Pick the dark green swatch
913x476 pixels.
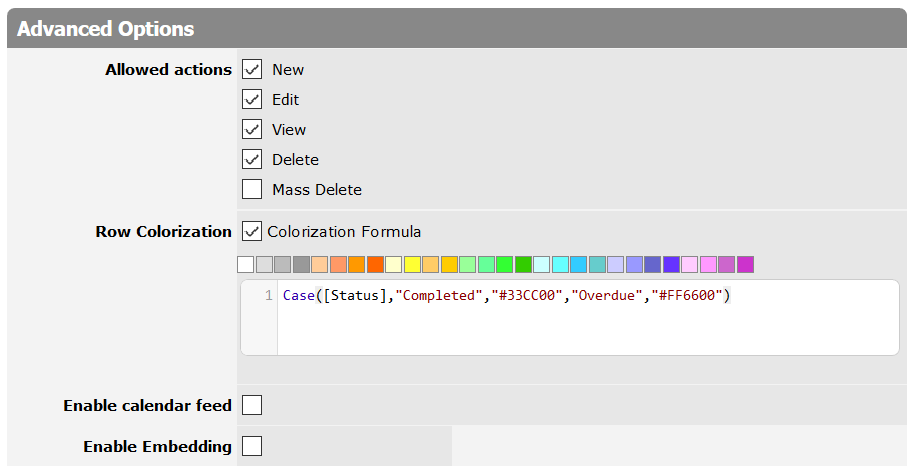pyautogui.click(x=523, y=265)
